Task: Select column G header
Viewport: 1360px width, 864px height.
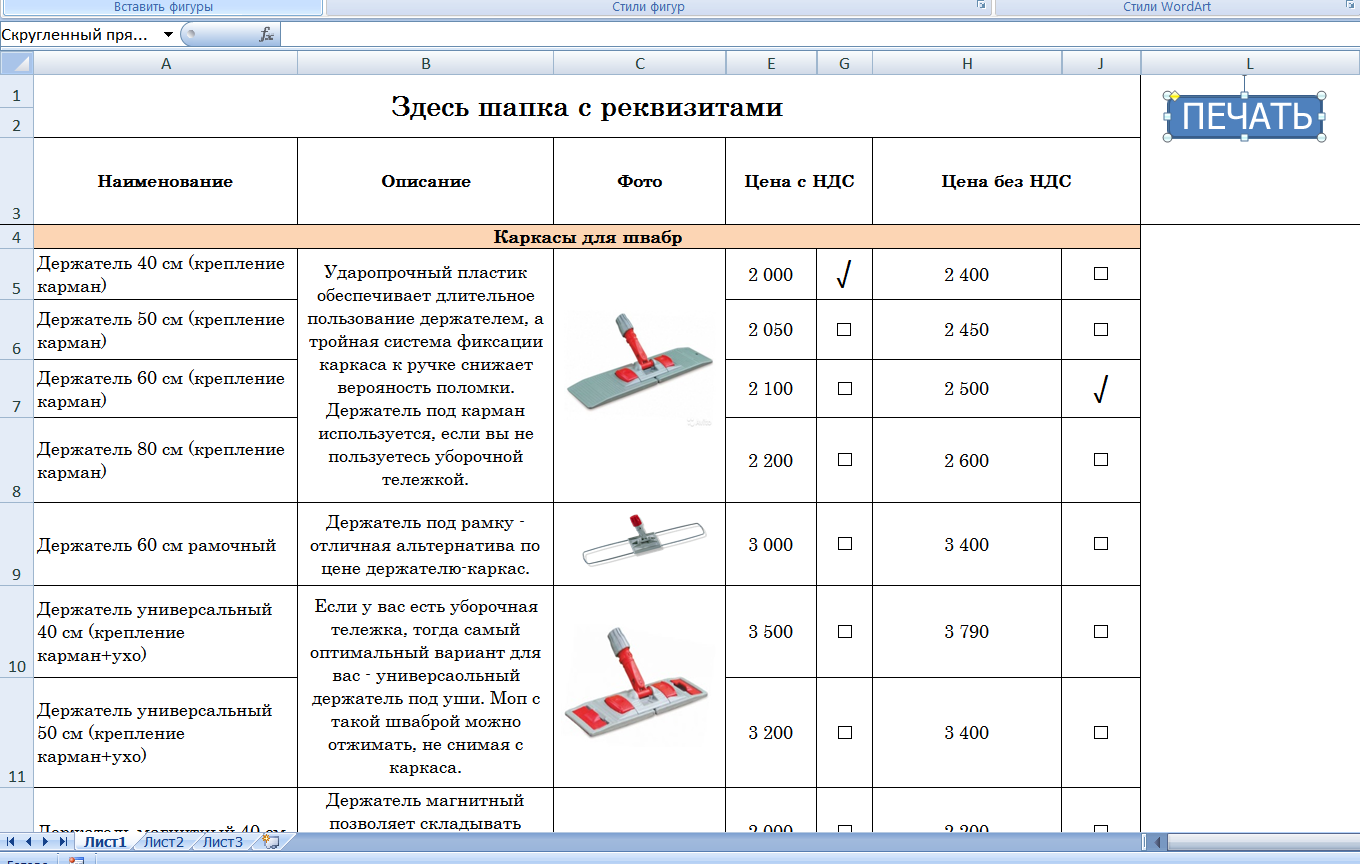Action: click(845, 64)
